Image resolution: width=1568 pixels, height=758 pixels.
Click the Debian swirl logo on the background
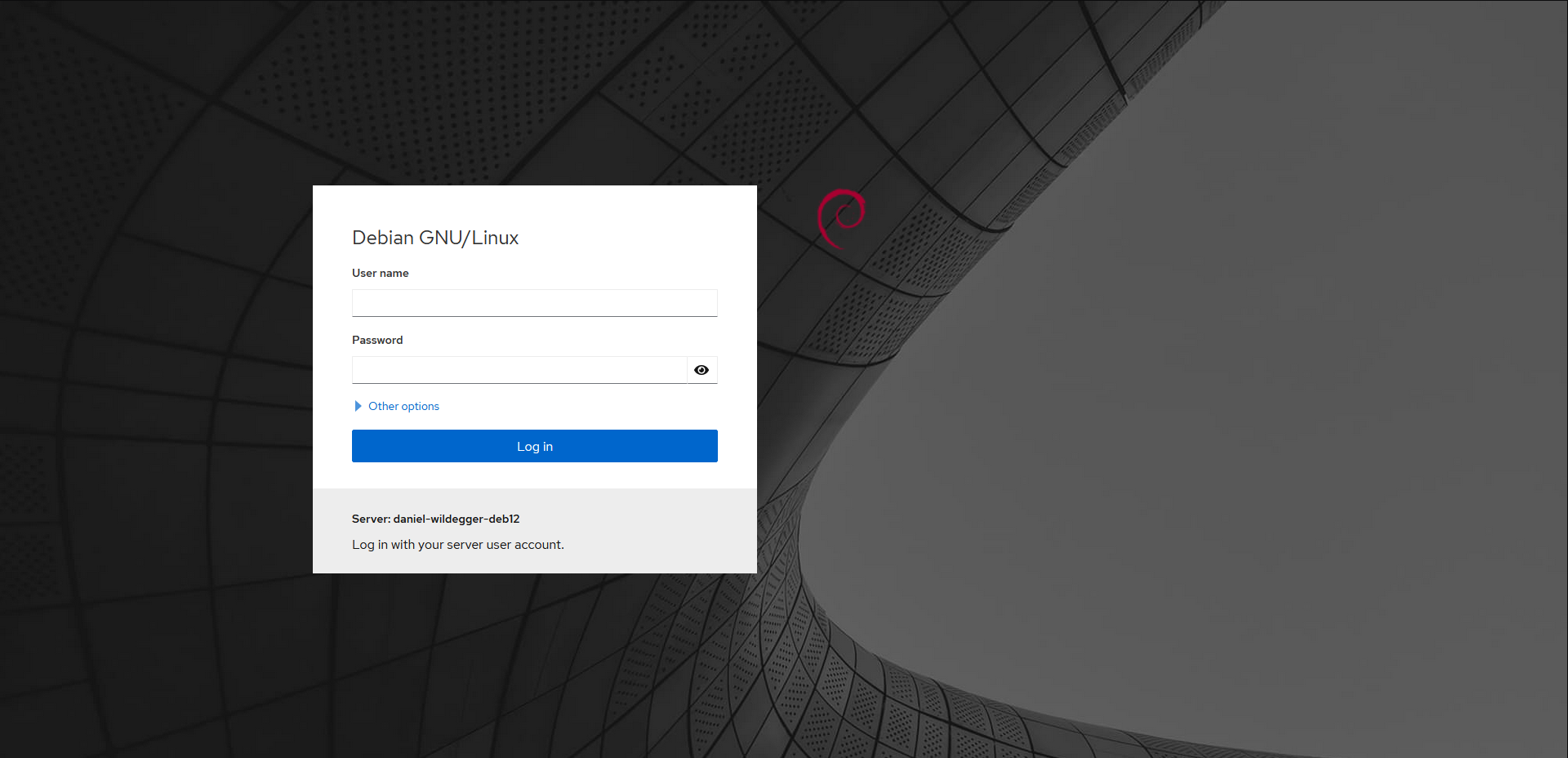pos(840,217)
